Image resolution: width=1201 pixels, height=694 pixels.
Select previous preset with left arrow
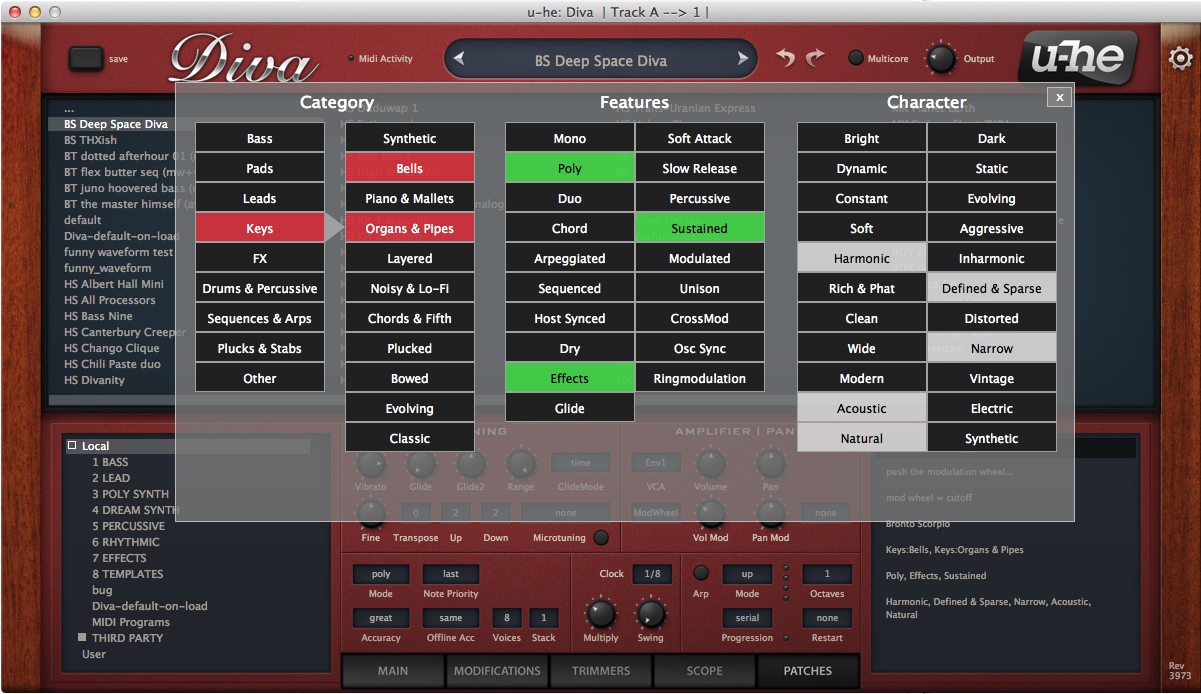[x=459, y=59]
